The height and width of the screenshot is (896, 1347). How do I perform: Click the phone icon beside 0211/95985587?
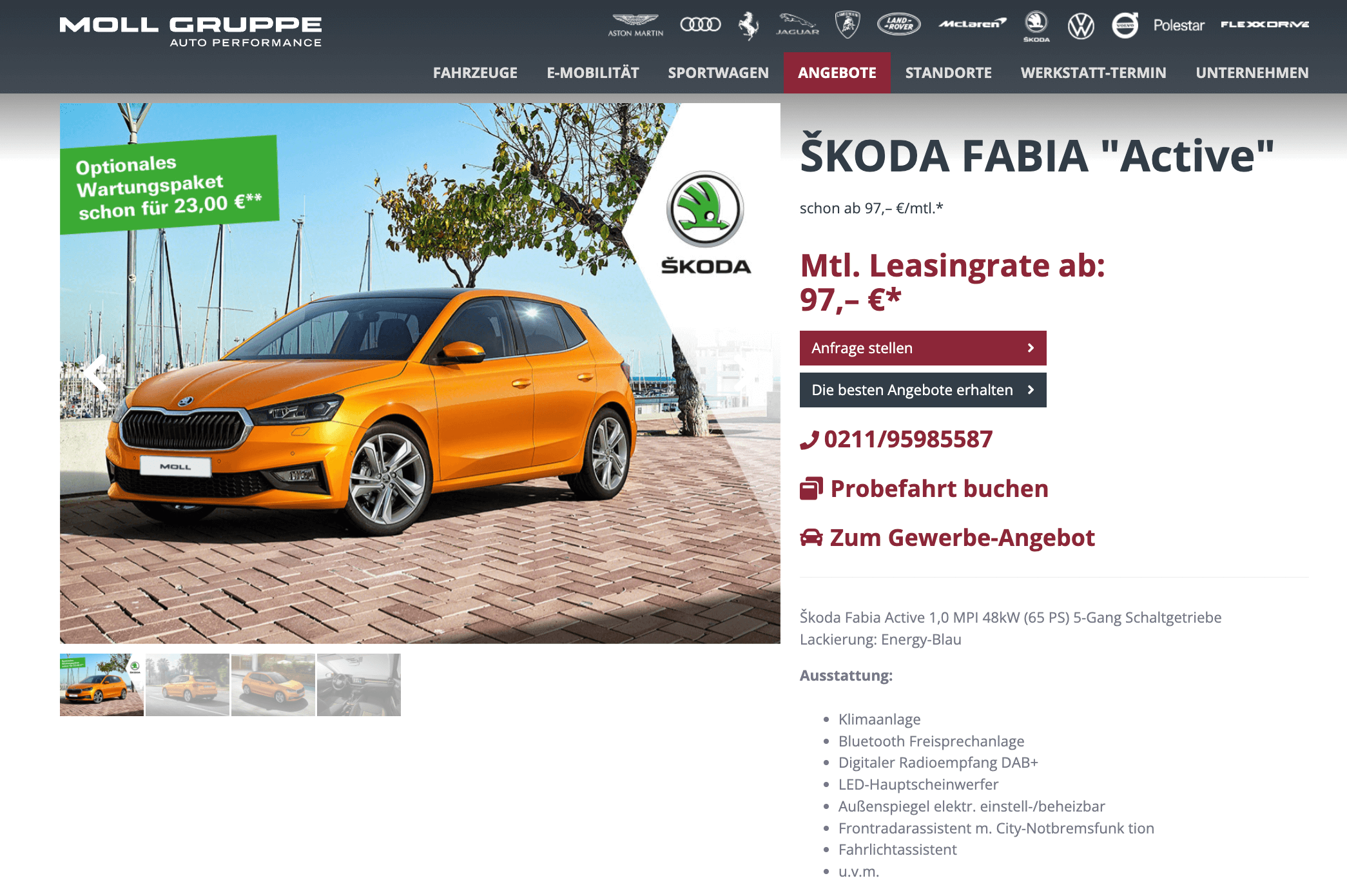click(809, 440)
